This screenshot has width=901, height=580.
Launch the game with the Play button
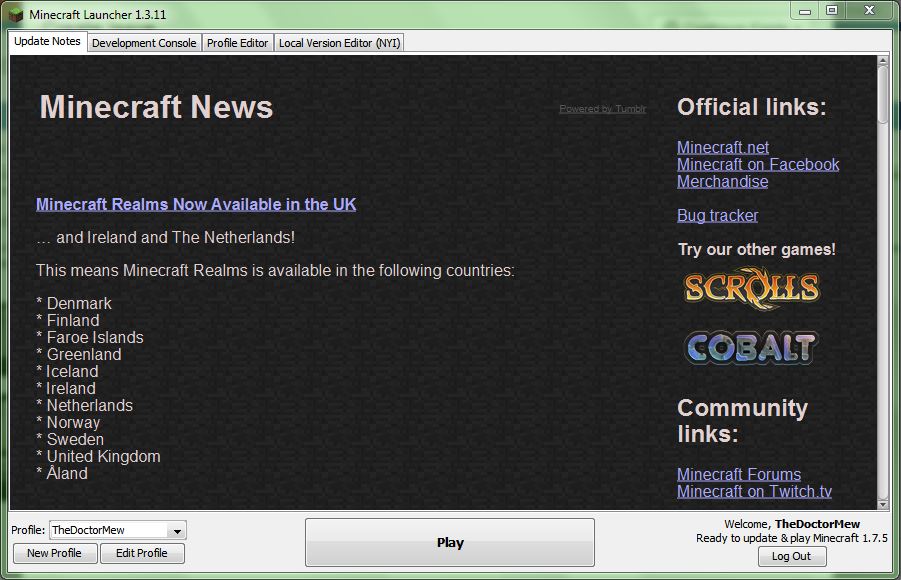point(450,543)
